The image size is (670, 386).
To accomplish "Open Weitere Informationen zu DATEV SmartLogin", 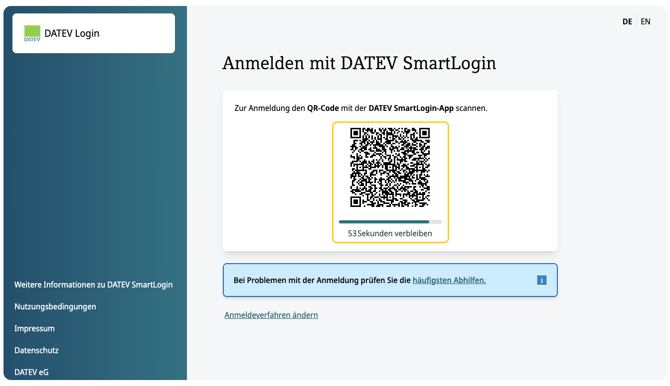I will [x=94, y=285].
